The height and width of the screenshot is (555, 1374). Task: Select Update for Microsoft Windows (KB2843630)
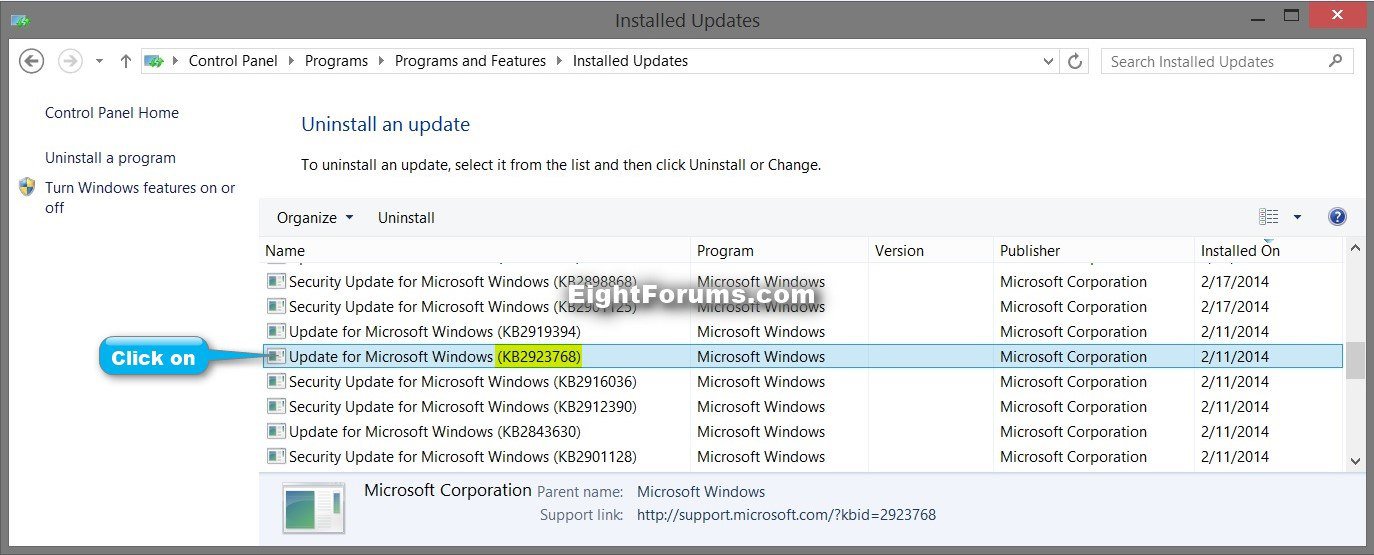tap(803, 432)
